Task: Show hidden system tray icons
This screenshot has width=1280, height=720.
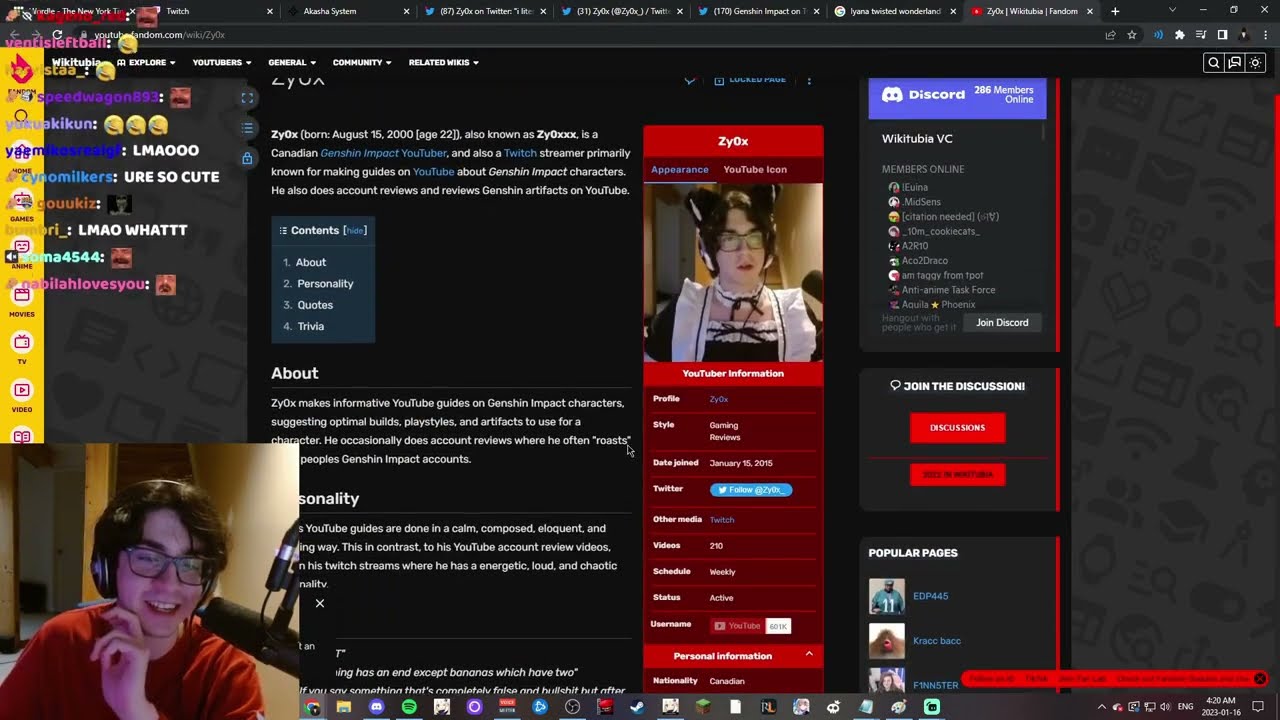Action: tap(1102, 707)
